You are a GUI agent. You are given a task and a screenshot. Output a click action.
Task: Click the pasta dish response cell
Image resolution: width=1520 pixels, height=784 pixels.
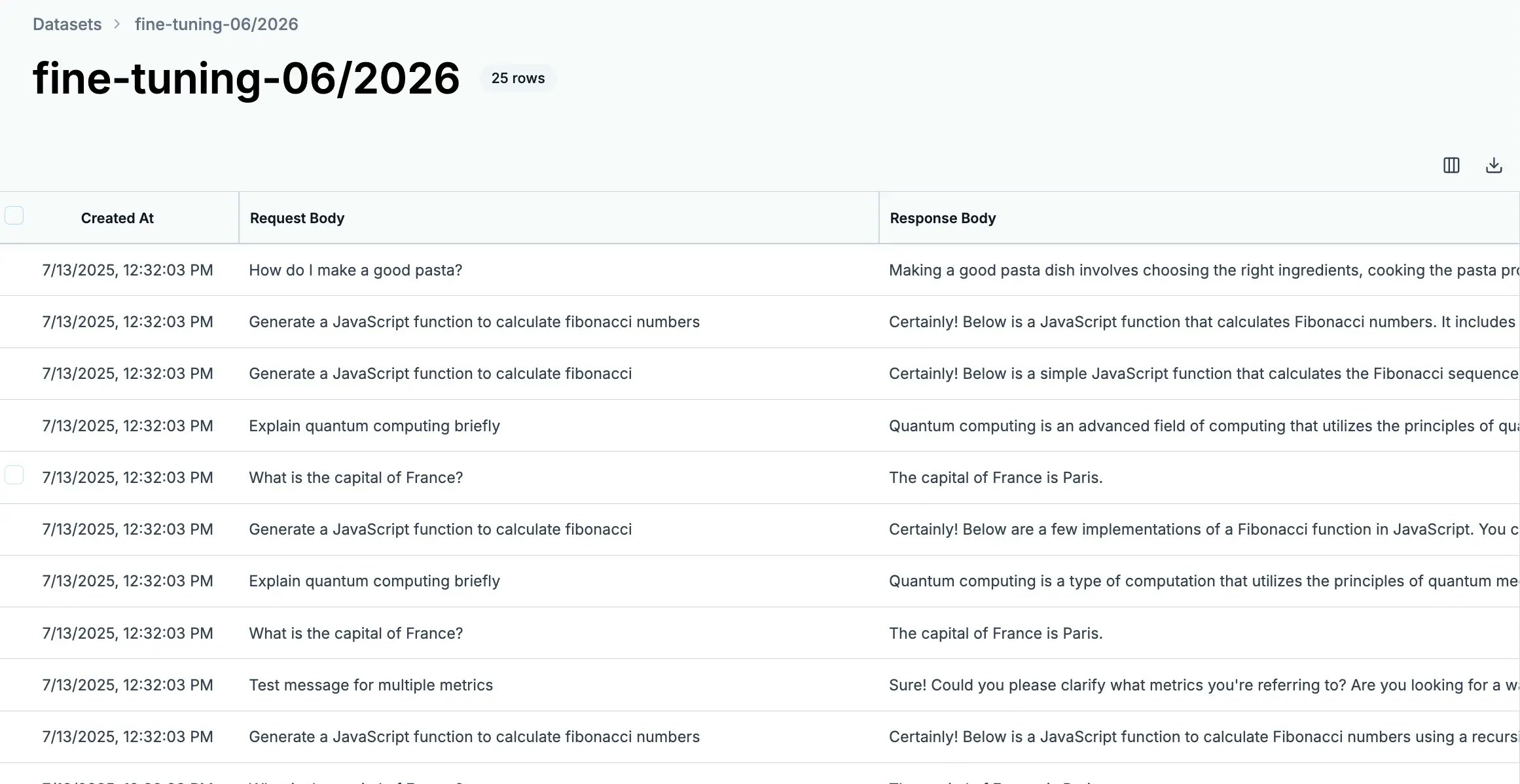point(1178,270)
